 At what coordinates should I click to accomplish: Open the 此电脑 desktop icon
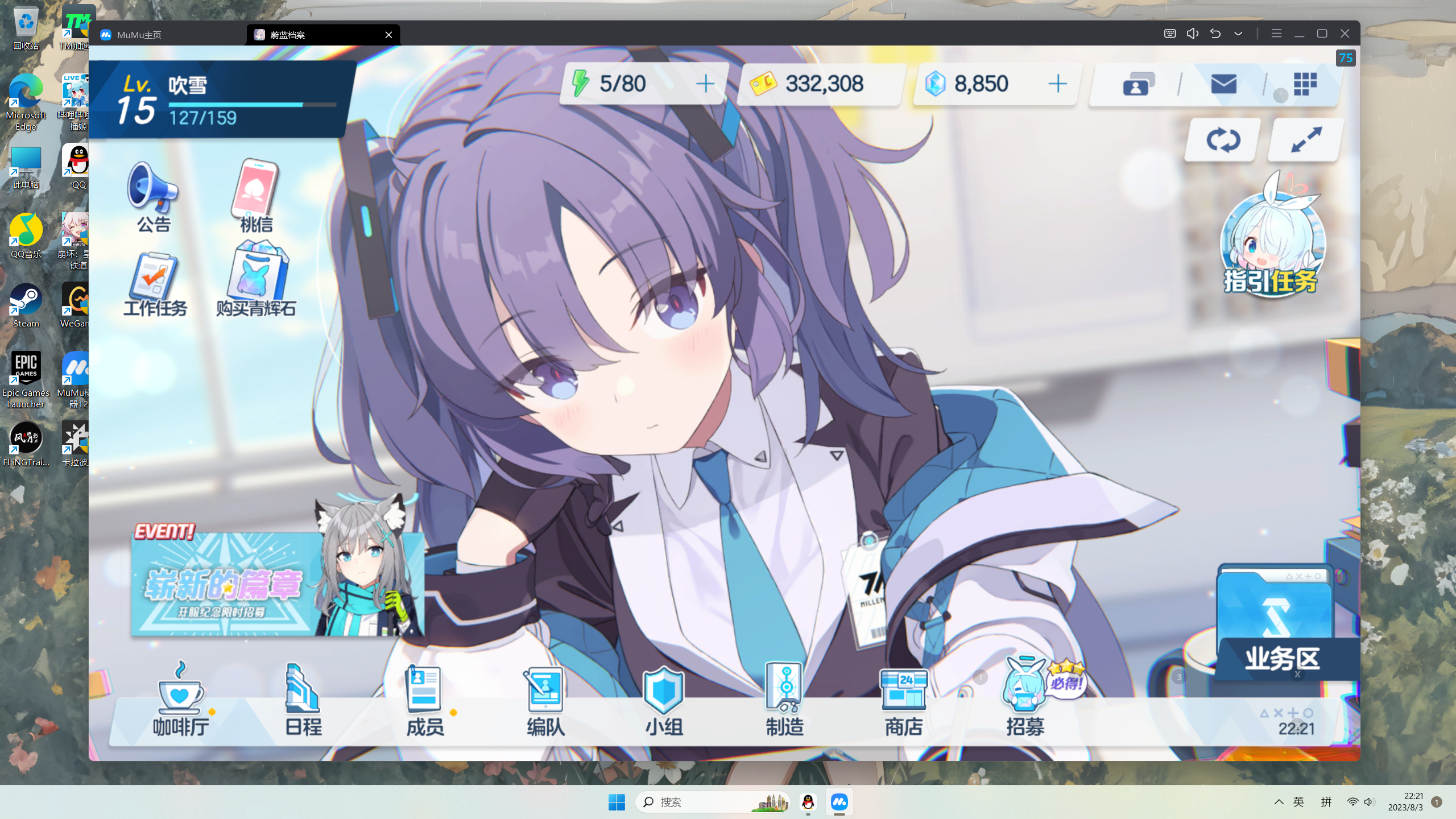[26, 167]
